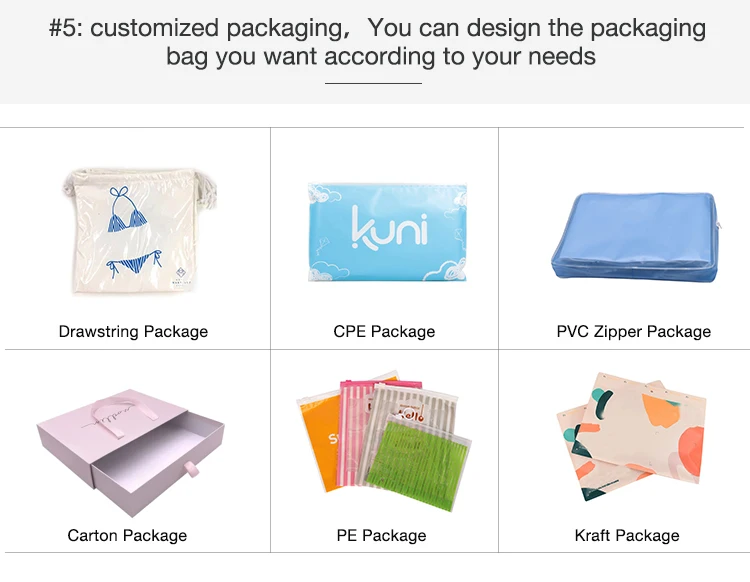Click the Kraft Package label
Viewport: 750px width, 582px height.
pyautogui.click(x=627, y=535)
